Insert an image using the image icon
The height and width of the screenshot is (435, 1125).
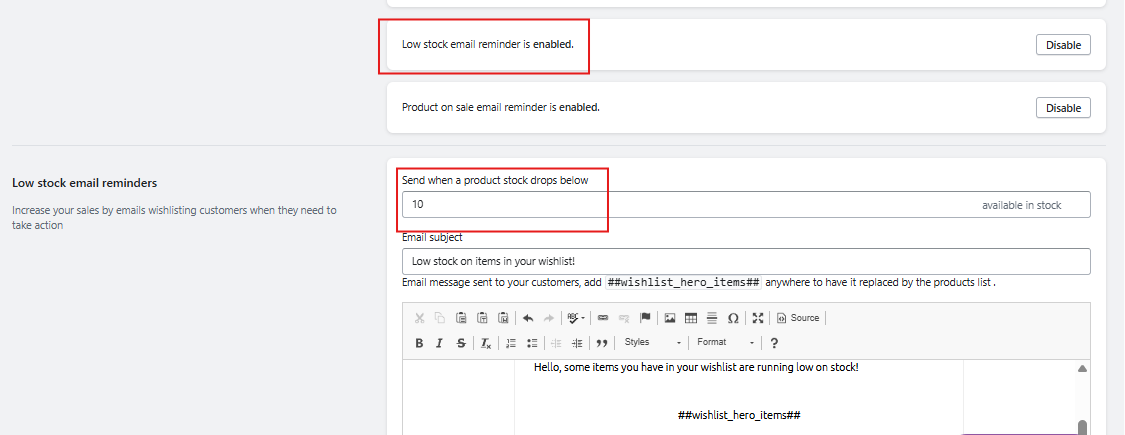(x=670, y=318)
